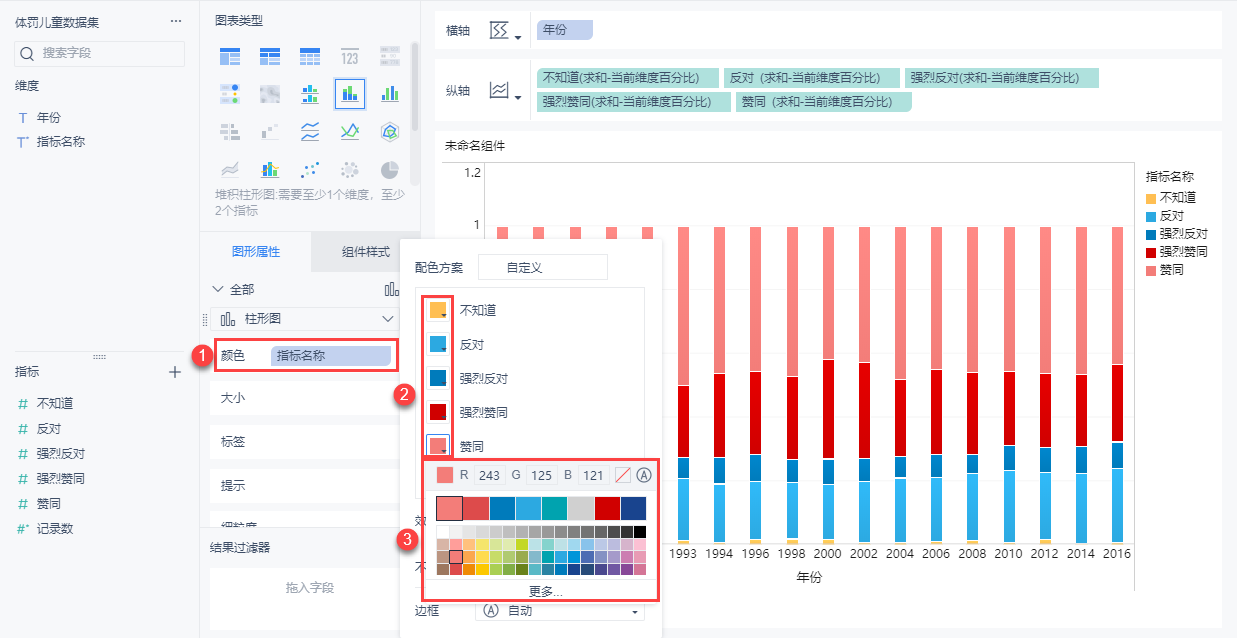Select 年份 dimension field
The image size is (1237, 638).
[48, 117]
